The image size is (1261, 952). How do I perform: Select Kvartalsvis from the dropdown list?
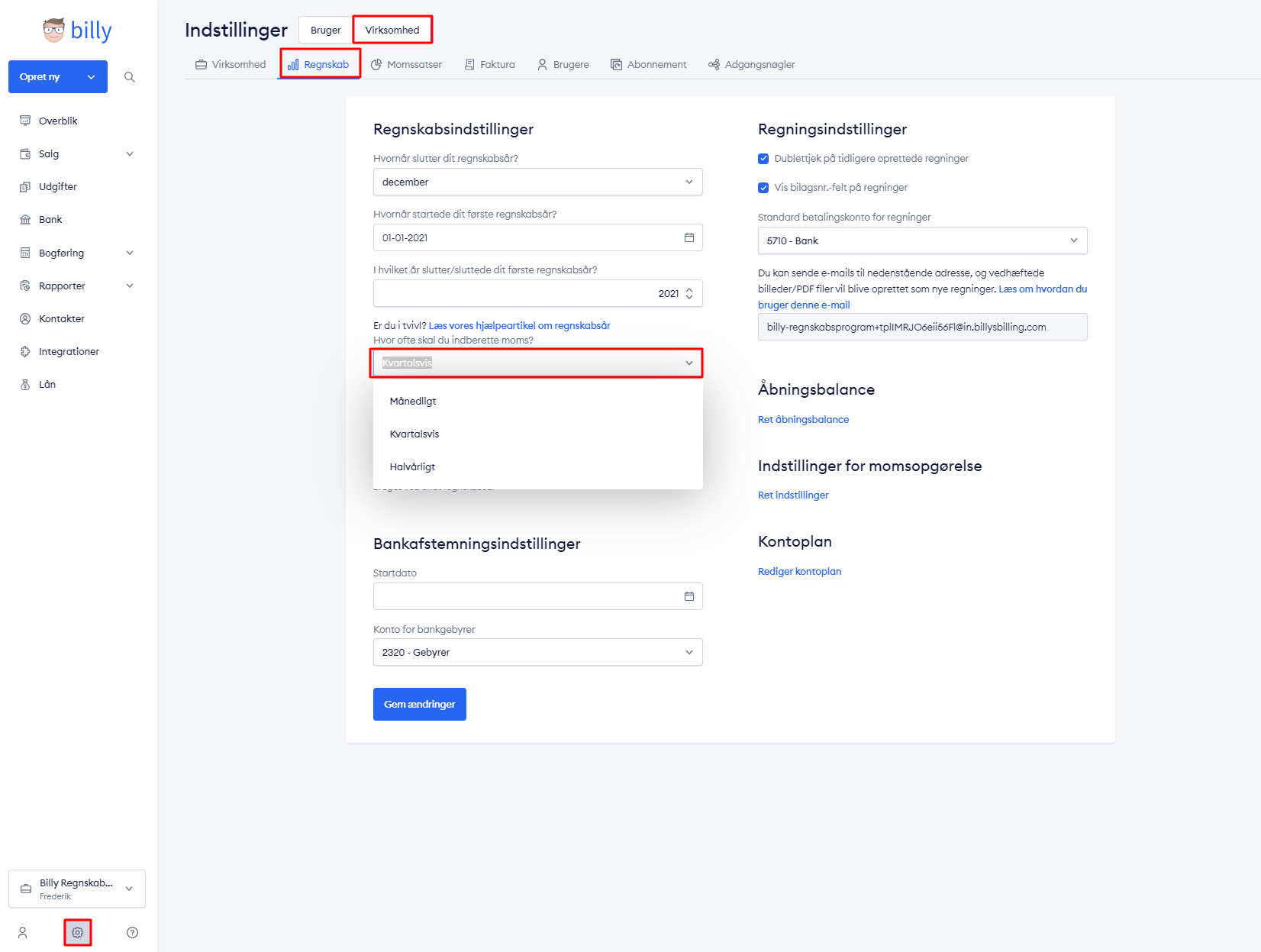(x=538, y=434)
